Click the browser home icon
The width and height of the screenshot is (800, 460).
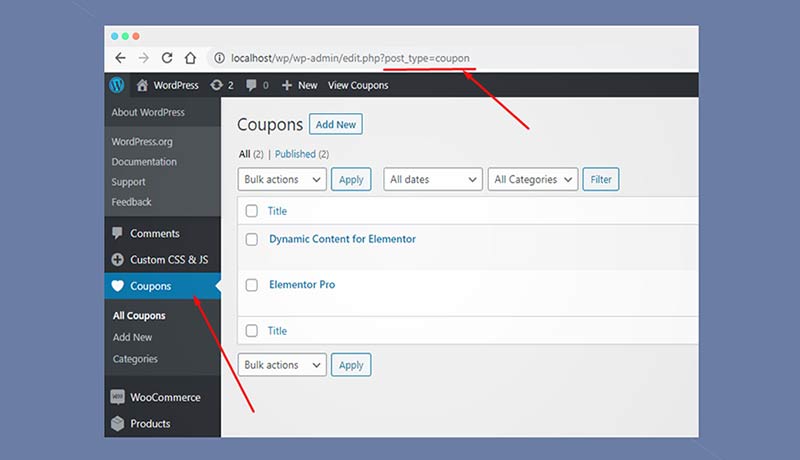click(x=190, y=58)
